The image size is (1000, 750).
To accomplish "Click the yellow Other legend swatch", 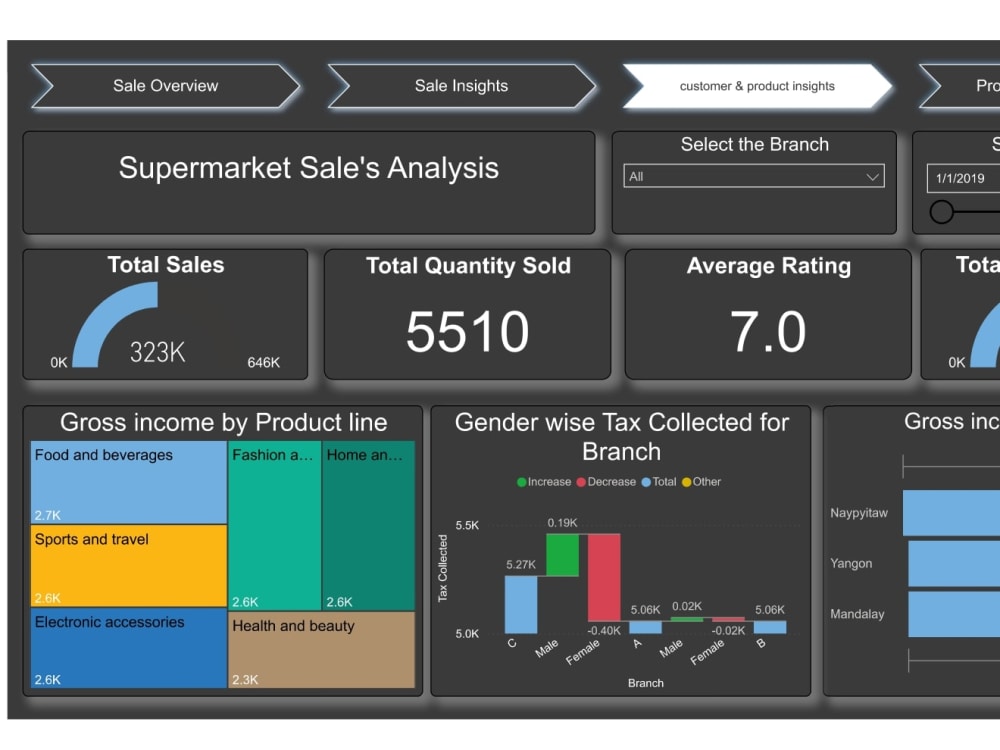I will point(687,482).
